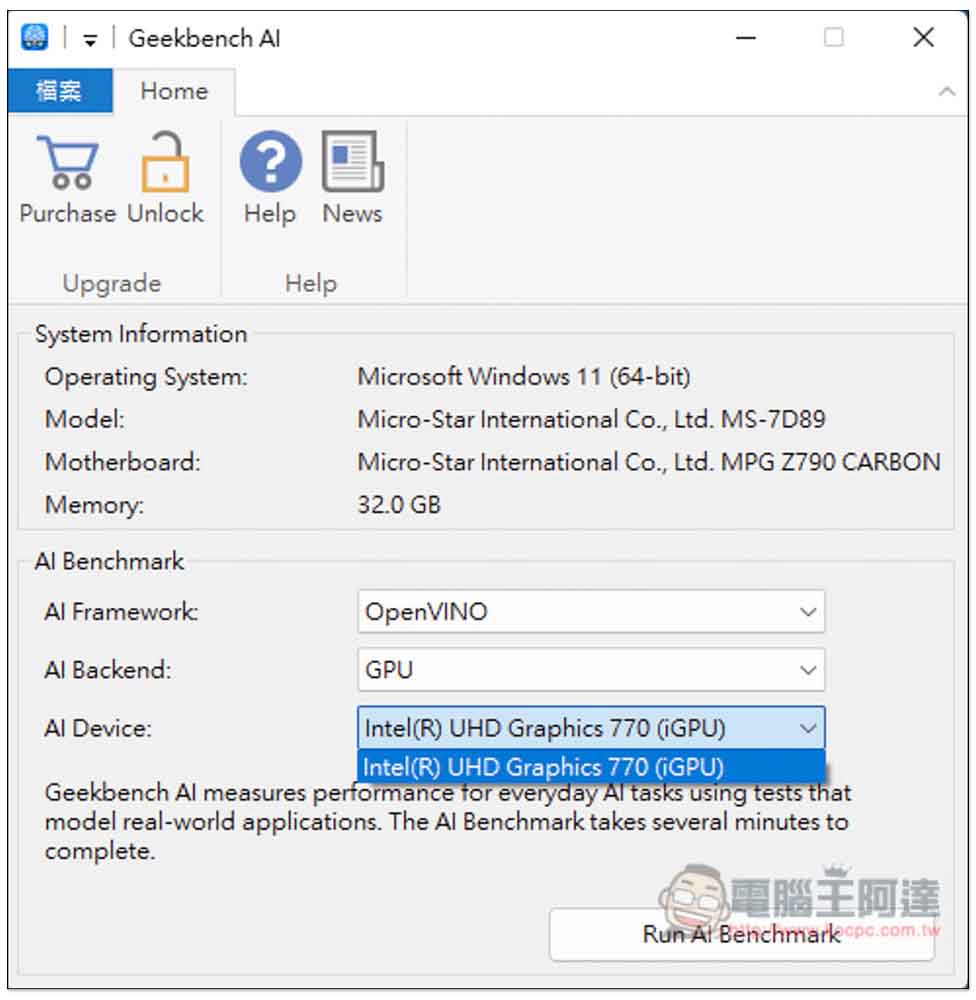
Task: Click the 'Operating System:' label
Action: coord(146,377)
